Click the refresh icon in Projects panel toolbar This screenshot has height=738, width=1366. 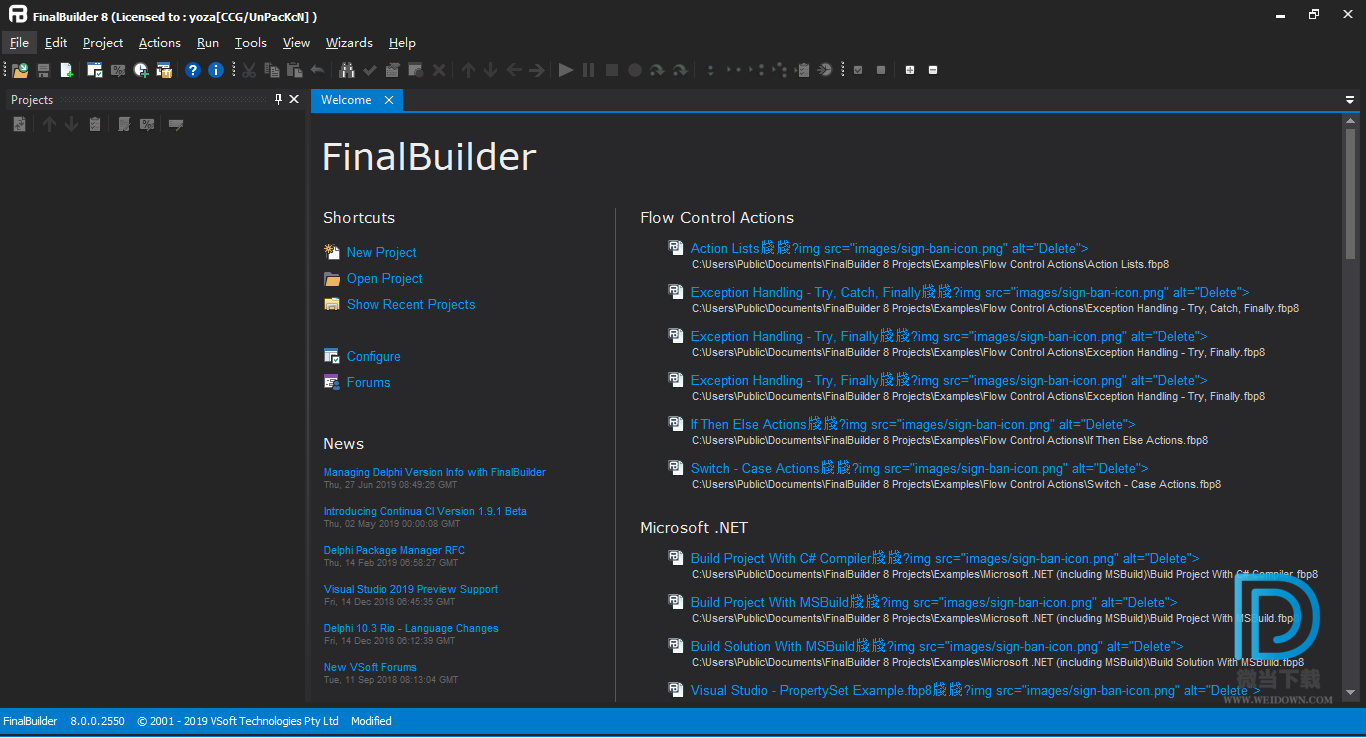coord(19,124)
